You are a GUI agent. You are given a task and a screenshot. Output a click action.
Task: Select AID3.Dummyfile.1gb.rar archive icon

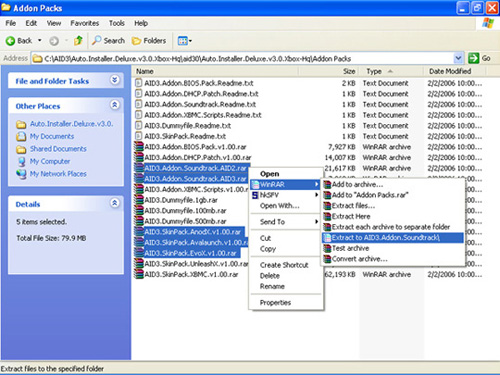pyautogui.click(x=139, y=200)
